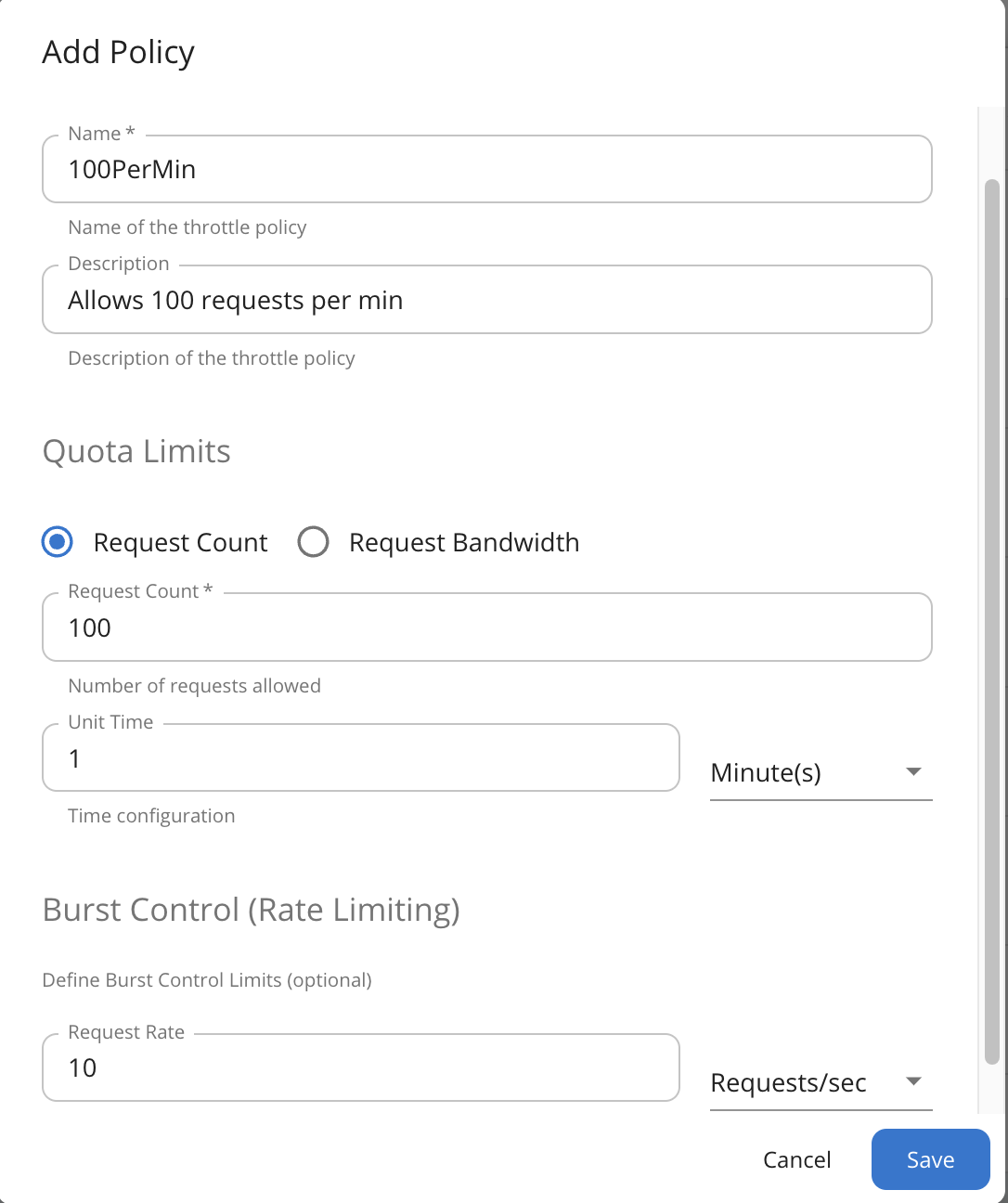Focus the Request Count field showing 100
This screenshot has height=1203, width=1008.
tap(486, 627)
